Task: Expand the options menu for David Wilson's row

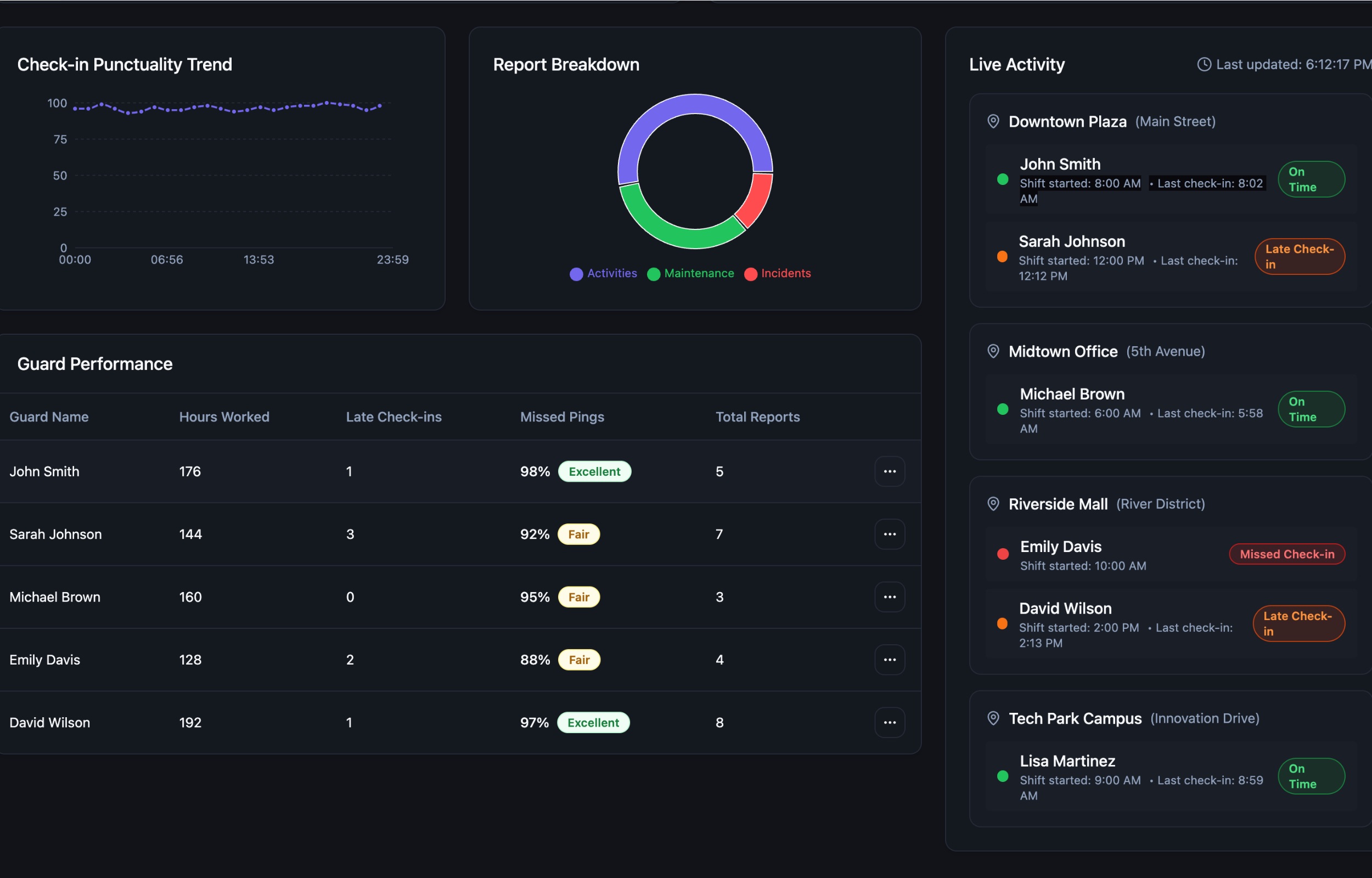Action: (x=889, y=722)
